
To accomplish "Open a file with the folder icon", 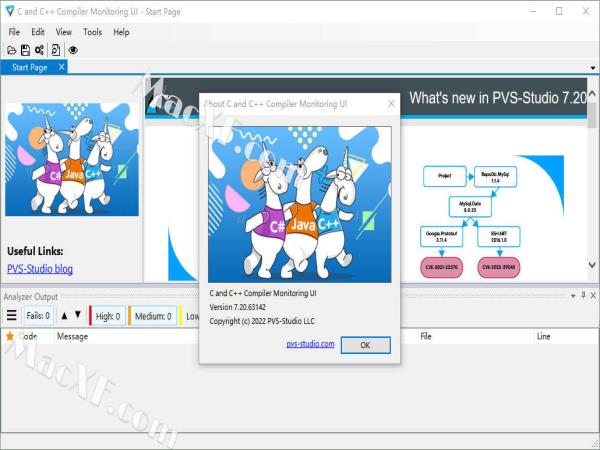I will coord(11,50).
